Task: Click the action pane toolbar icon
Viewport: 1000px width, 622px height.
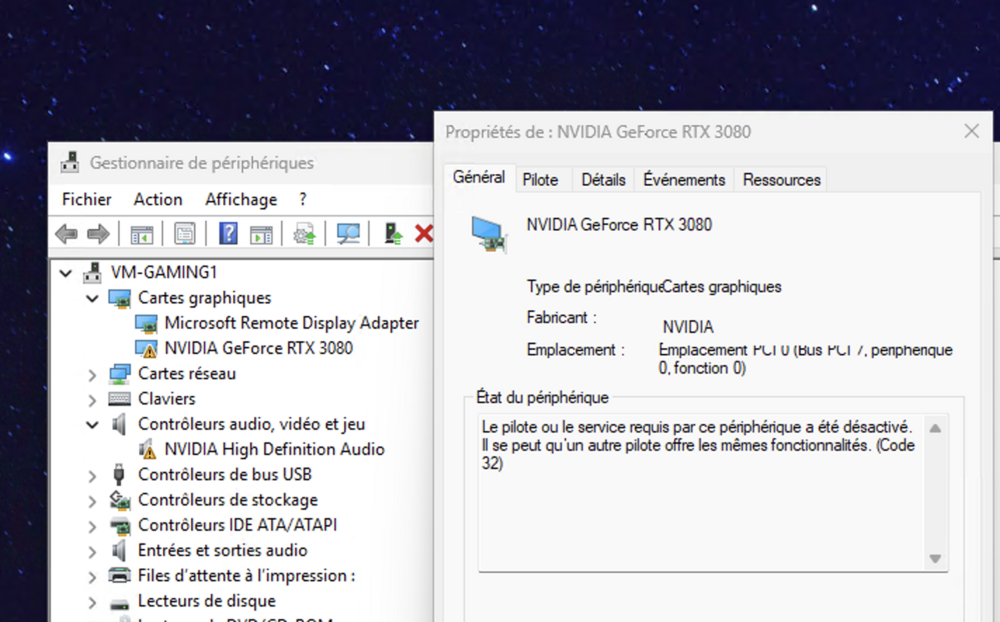Action: tap(261, 234)
